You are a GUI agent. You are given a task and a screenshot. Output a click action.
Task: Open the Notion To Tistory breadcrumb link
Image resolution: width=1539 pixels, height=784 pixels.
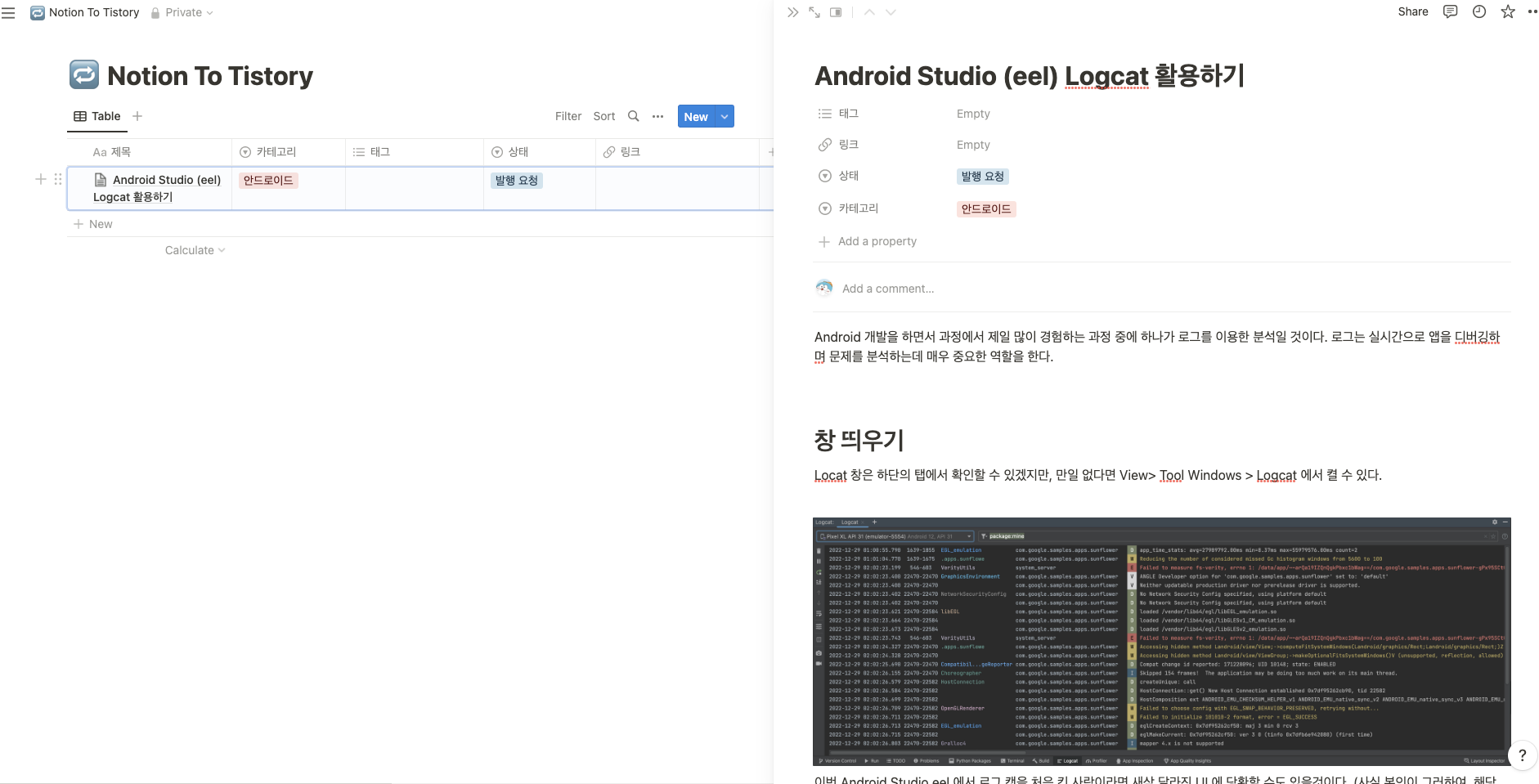click(94, 12)
